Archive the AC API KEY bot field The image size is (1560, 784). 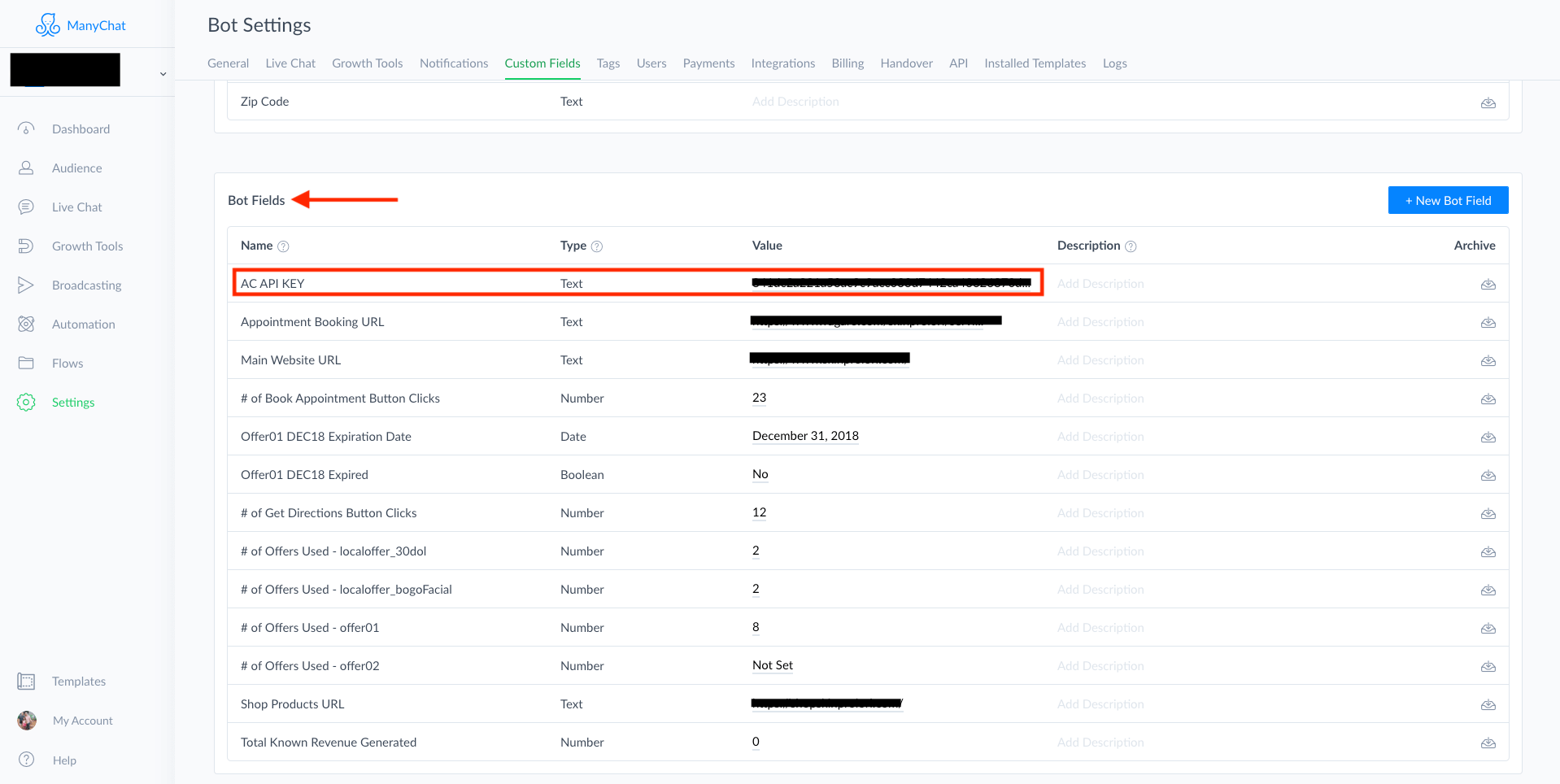point(1488,284)
